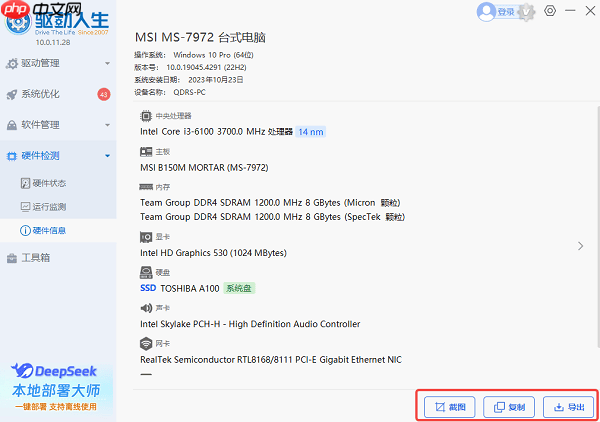Click the 驱动人生 logo gear icon
The width and height of the screenshot is (600, 422).
(x=18, y=22)
